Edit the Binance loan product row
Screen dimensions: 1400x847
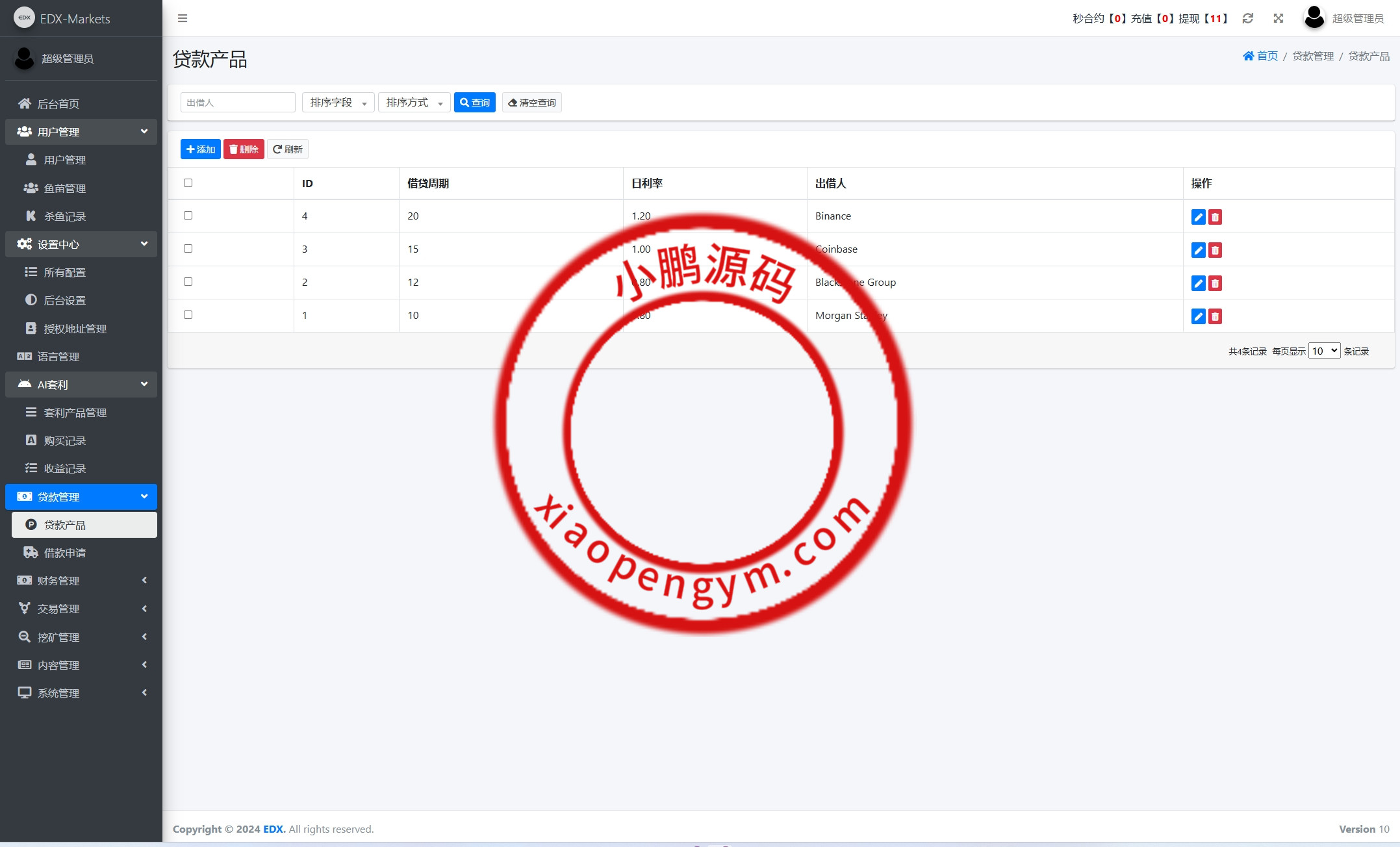click(x=1198, y=217)
